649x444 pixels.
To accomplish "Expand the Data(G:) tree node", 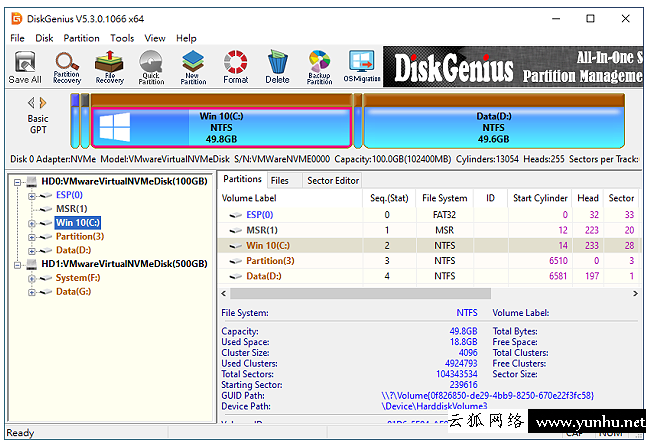I will (x=31, y=292).
